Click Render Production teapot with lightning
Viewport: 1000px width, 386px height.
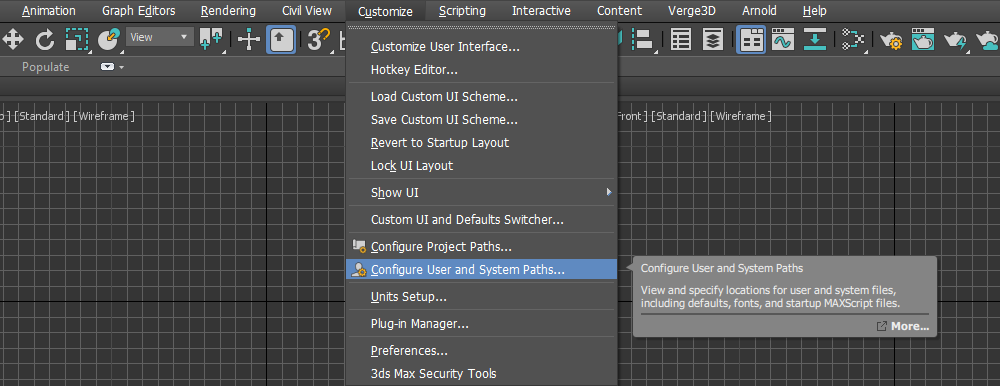[955, 40]
